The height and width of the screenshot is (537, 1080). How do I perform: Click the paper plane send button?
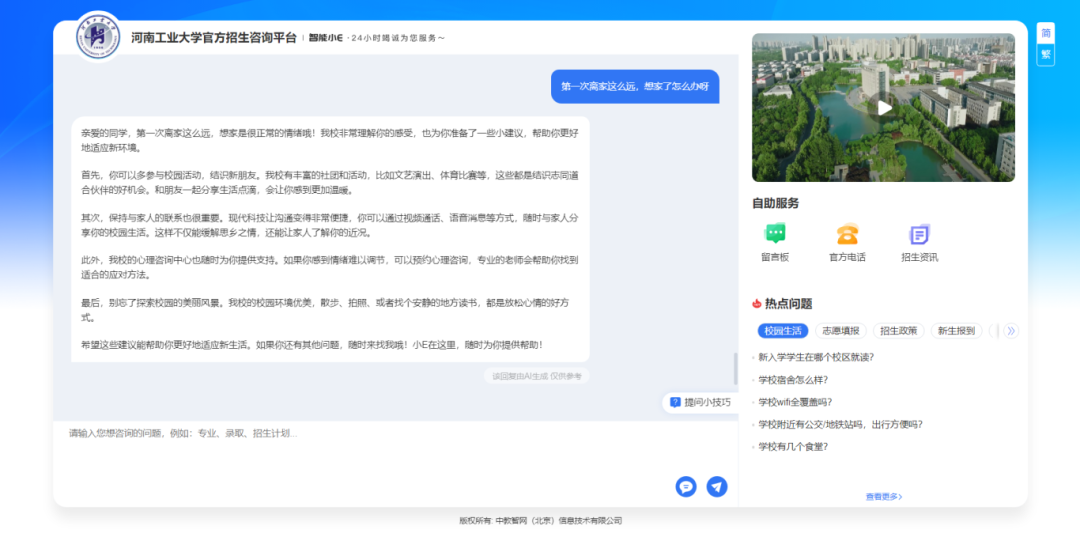(717, 486)
